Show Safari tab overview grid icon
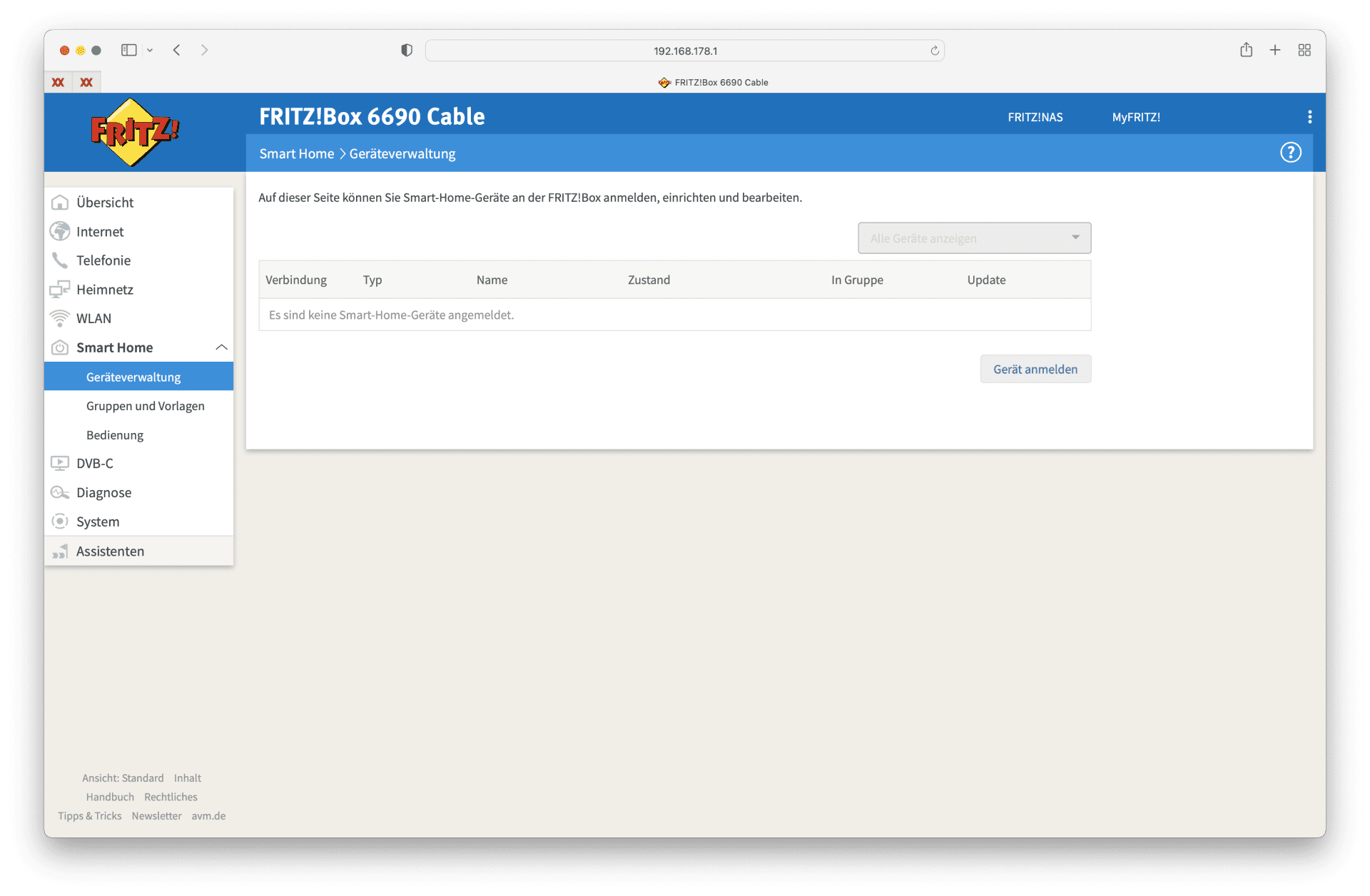 pos(1304,50)
